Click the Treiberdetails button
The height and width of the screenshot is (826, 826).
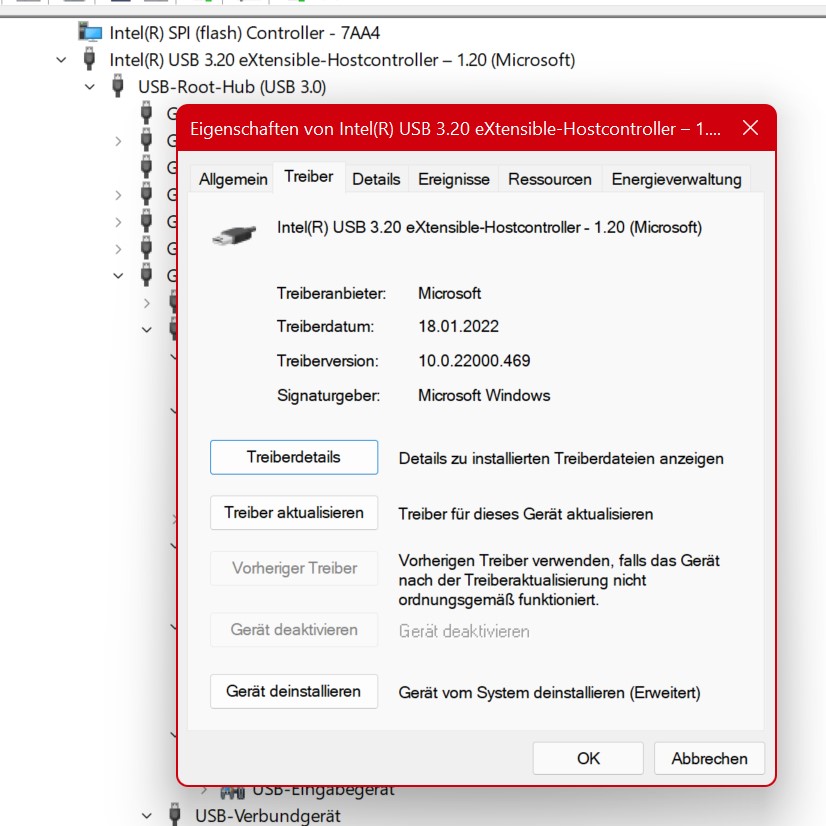294,457
